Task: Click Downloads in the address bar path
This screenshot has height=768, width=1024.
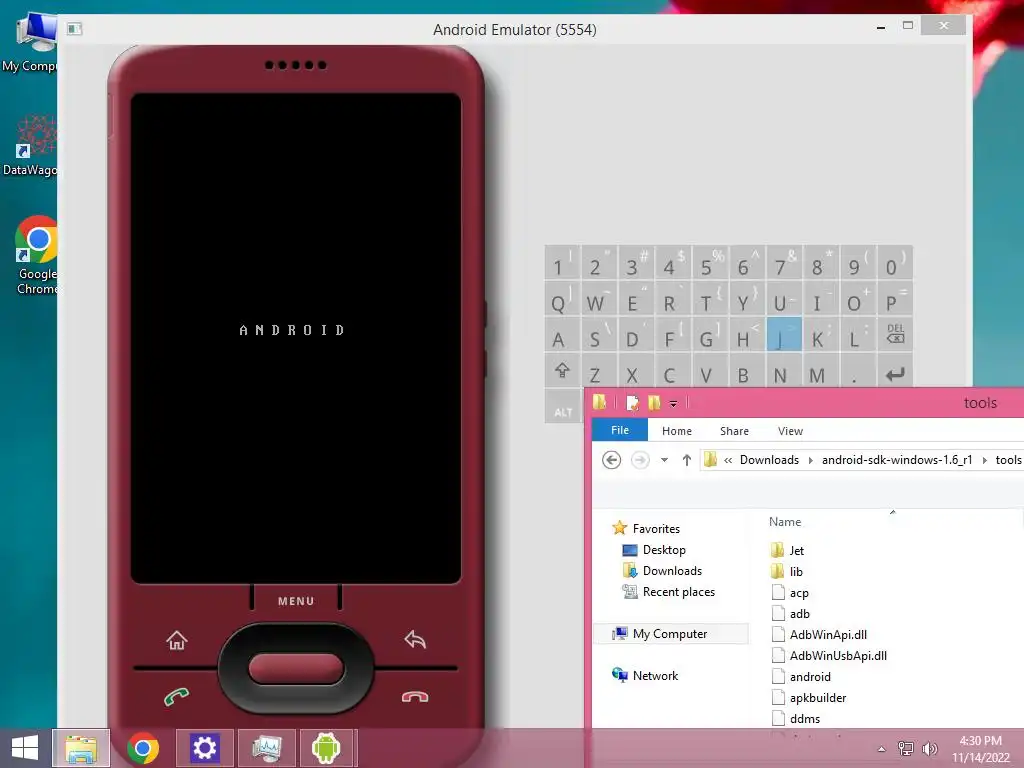Action: pyautogui.click(x=769, y=460)
